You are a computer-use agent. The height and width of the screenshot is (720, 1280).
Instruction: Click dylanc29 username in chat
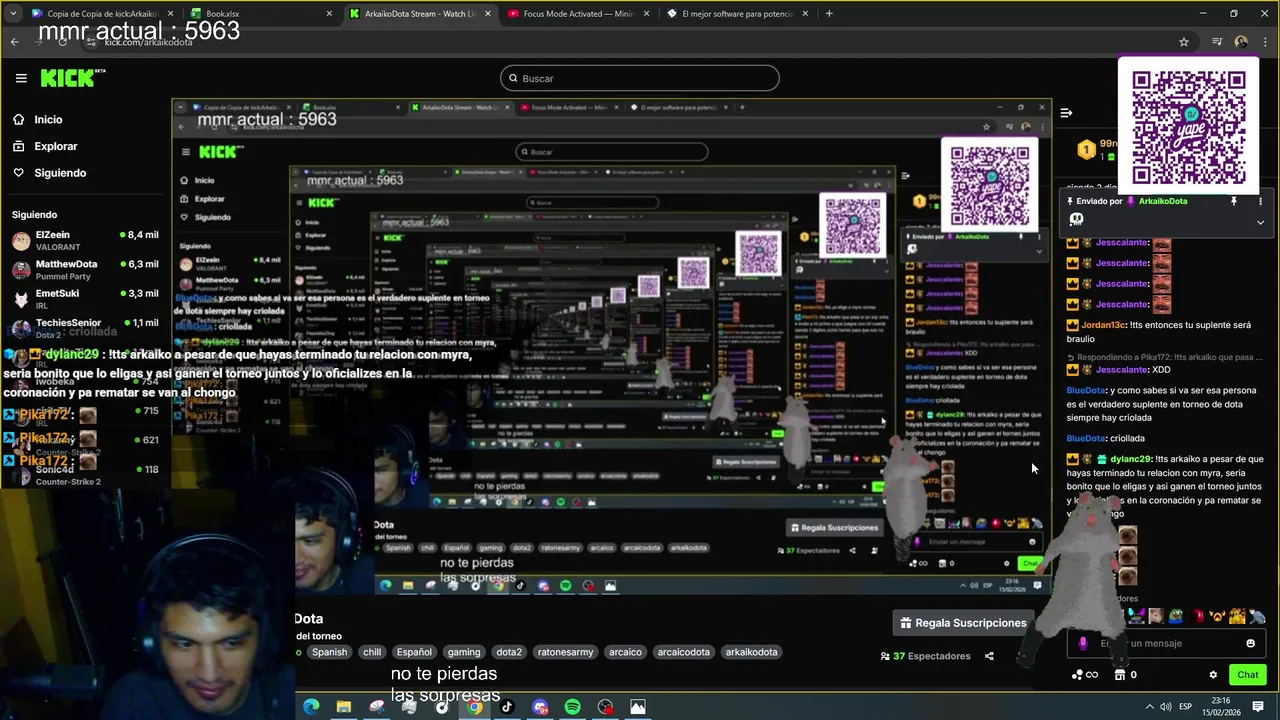point(1131,459)
